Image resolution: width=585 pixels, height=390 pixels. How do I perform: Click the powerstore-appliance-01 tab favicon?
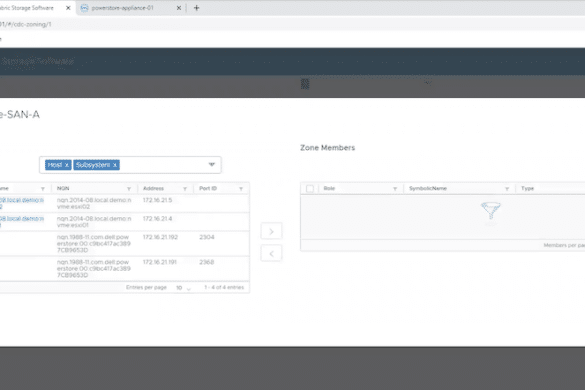click(84, 8)
